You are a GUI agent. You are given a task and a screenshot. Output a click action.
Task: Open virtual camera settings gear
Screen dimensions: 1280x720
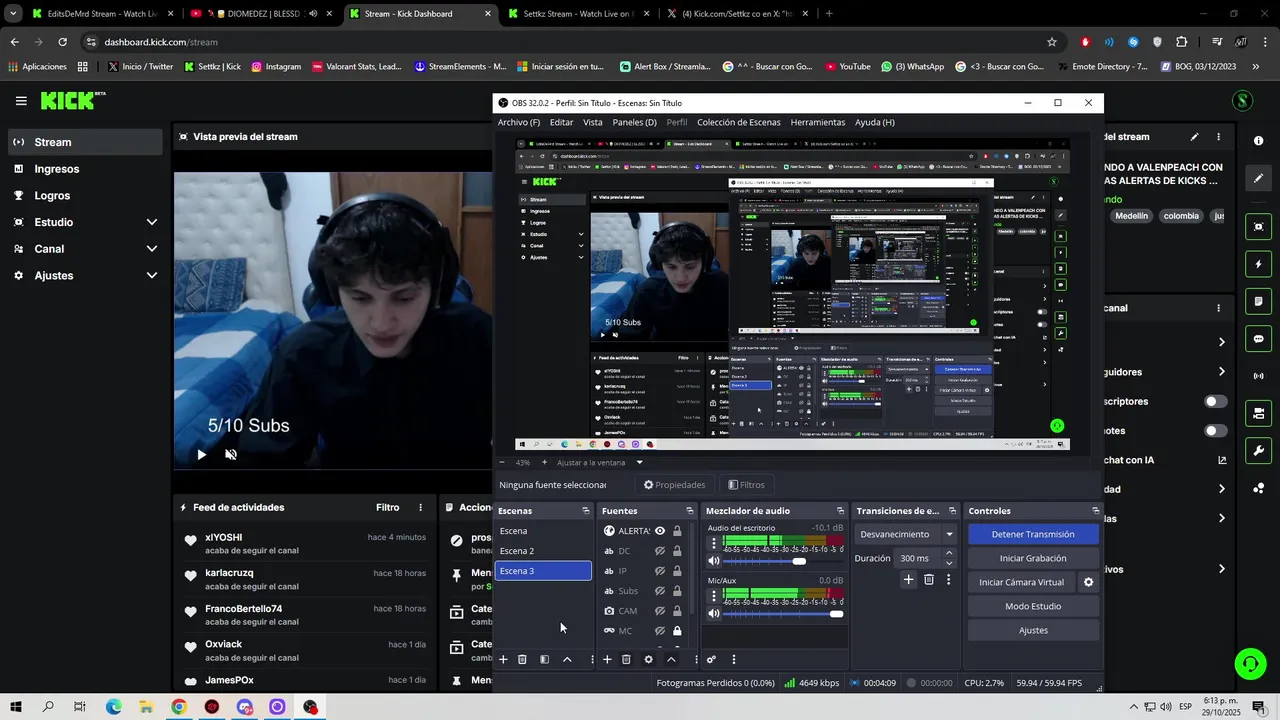(x=1088, y=582)
